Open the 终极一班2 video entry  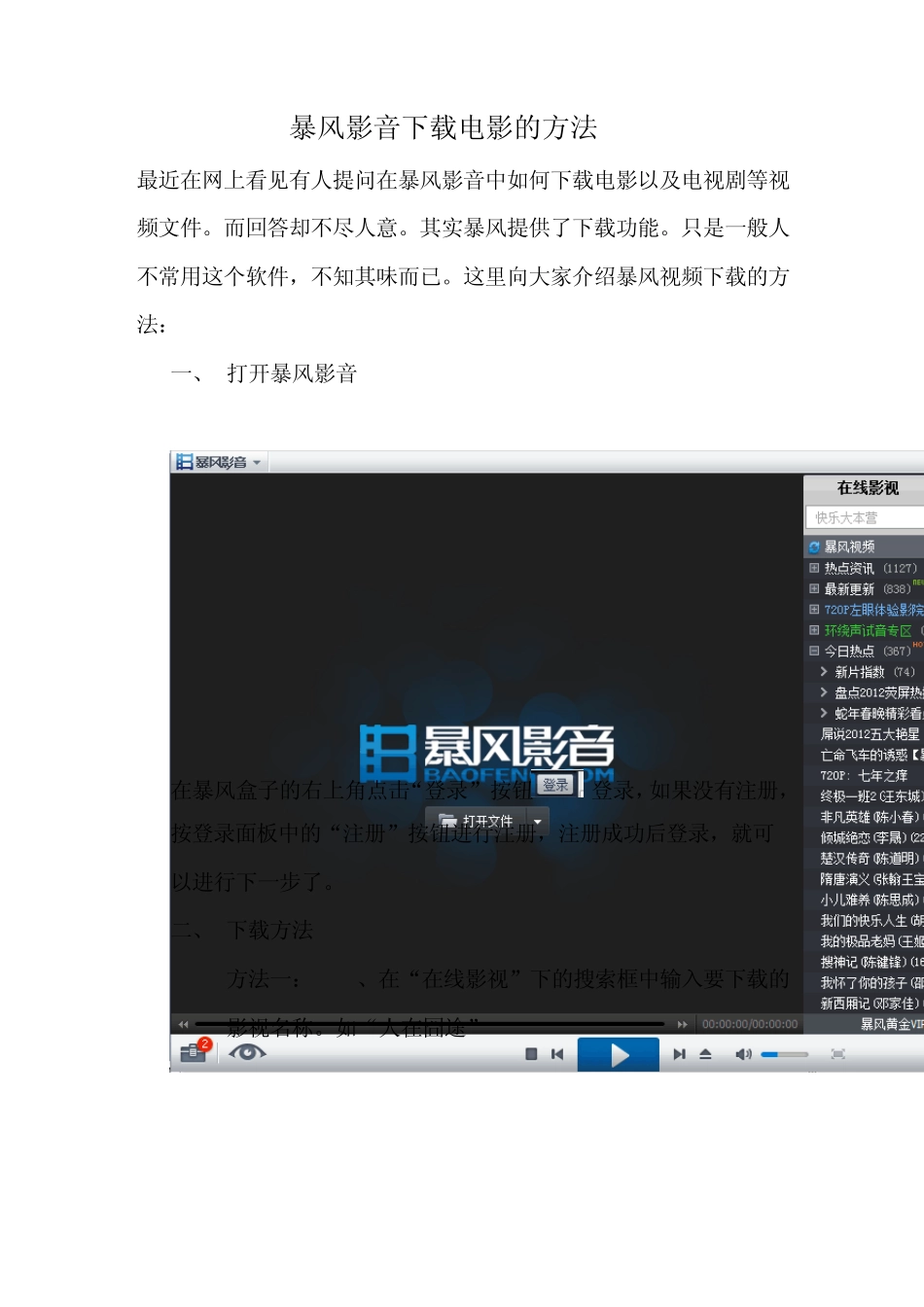click(871, 796)
